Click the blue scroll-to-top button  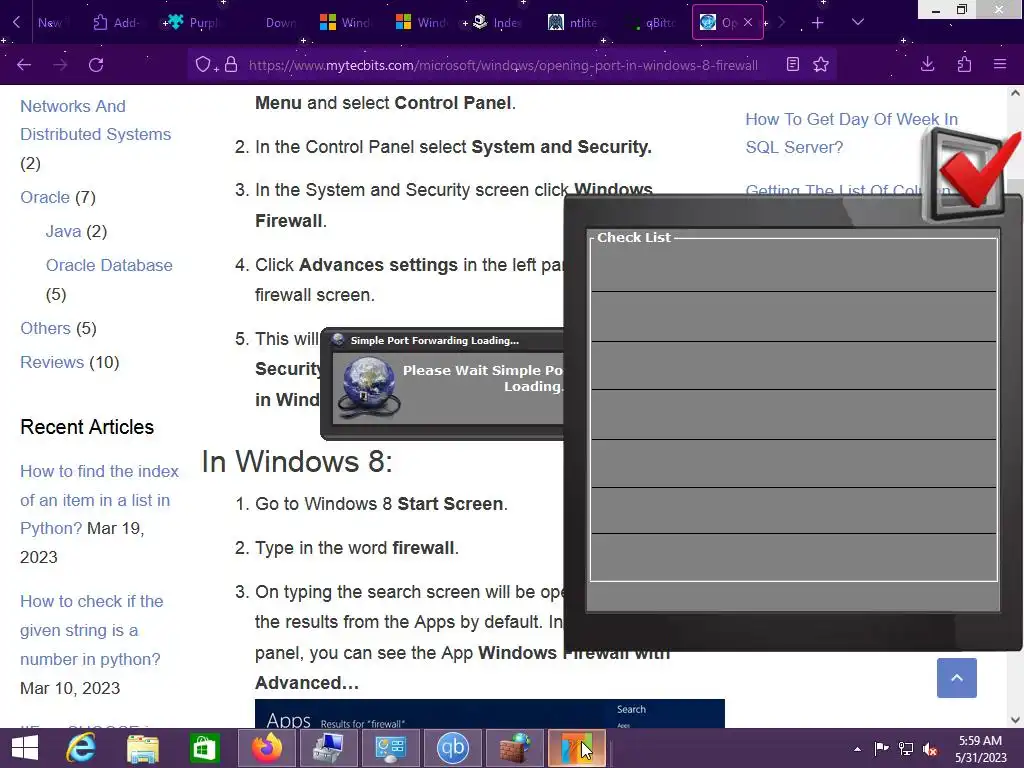(957, 678)
